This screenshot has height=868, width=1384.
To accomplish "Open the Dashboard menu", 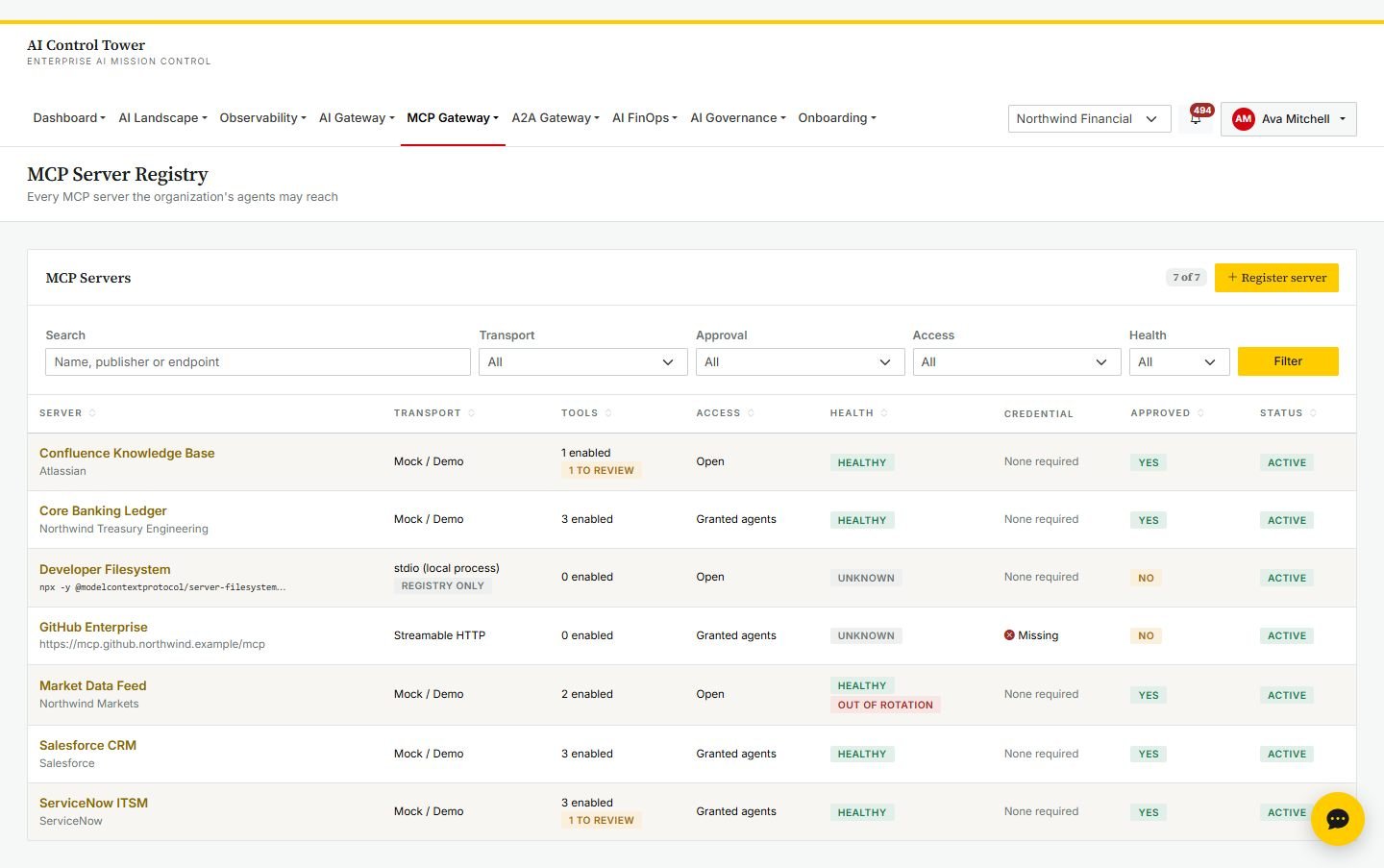I will 69,118.
